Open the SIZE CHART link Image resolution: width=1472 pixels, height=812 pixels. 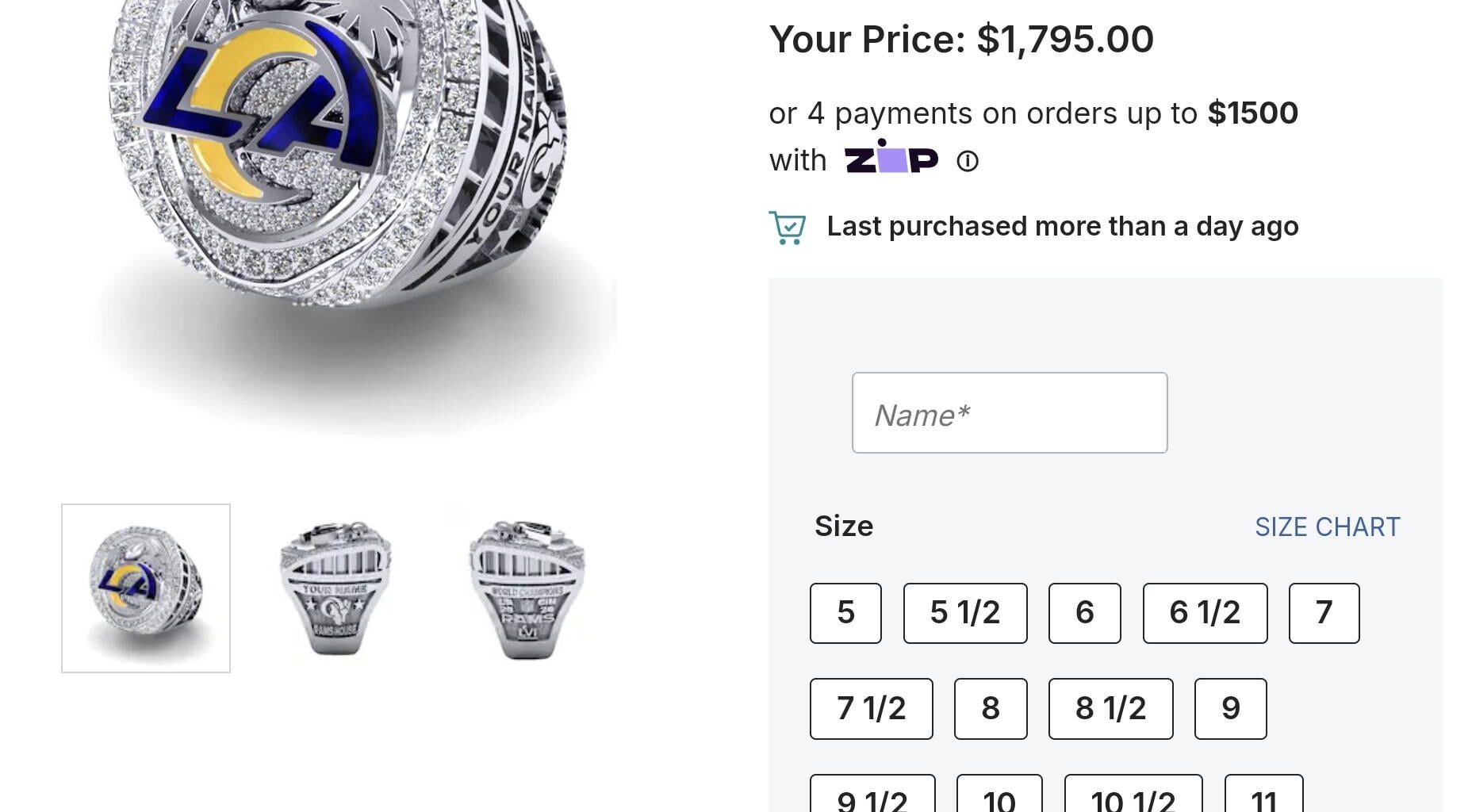[x=1327, y=527]
